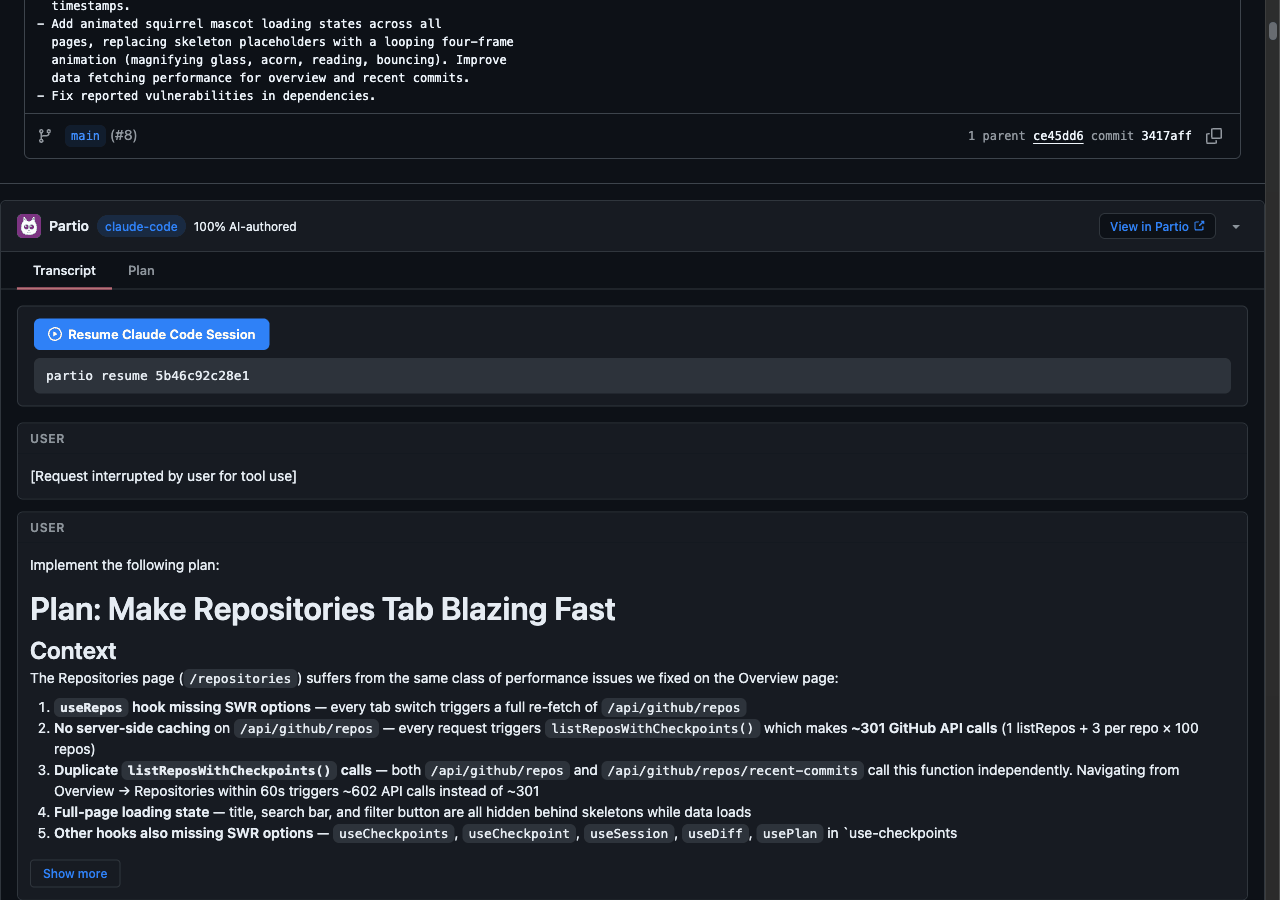Click the View in Partio button
Image resolution: width=1280 pixels, height=900 pixels.
pos(1157,226)
